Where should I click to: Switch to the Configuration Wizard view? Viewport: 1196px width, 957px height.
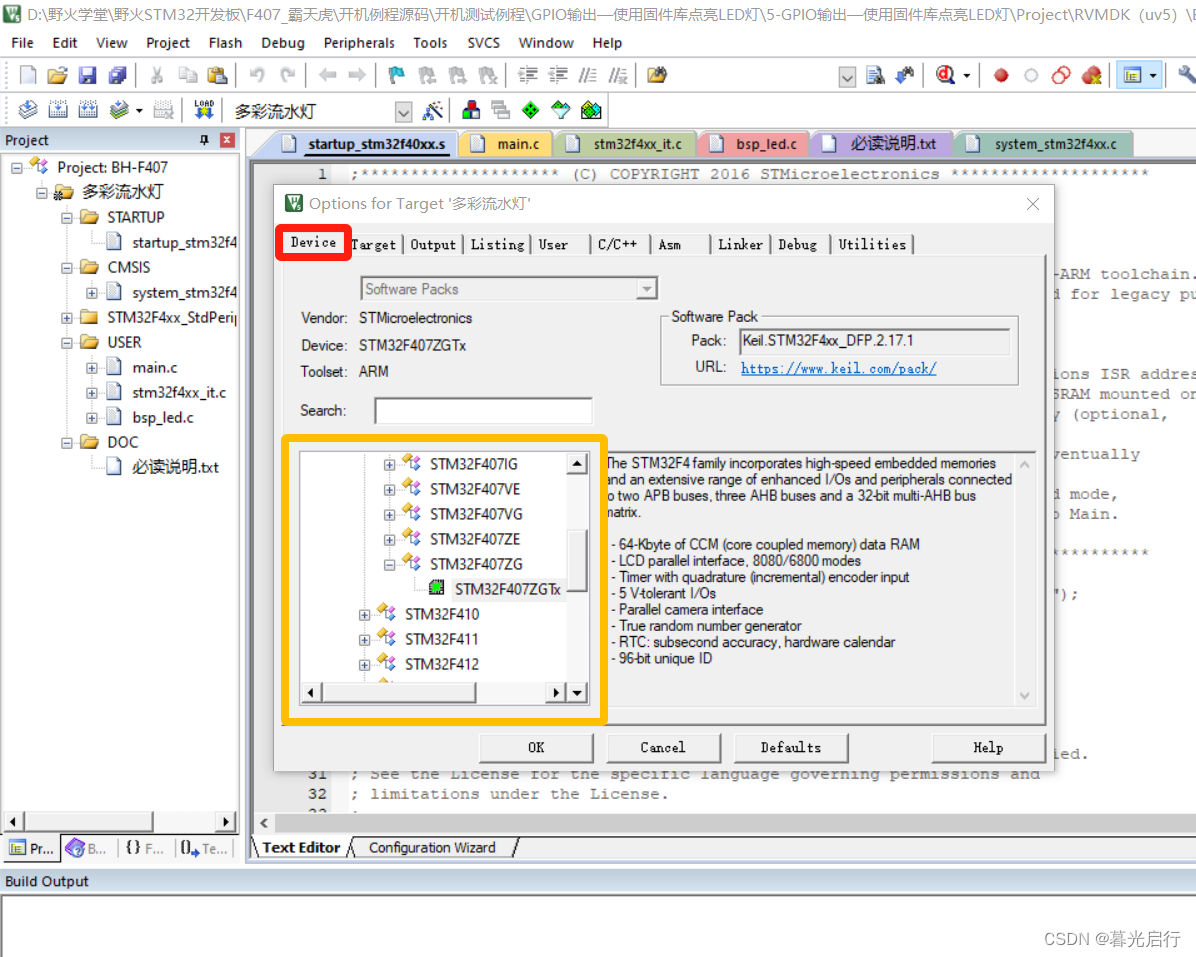(x=432, y=847)
